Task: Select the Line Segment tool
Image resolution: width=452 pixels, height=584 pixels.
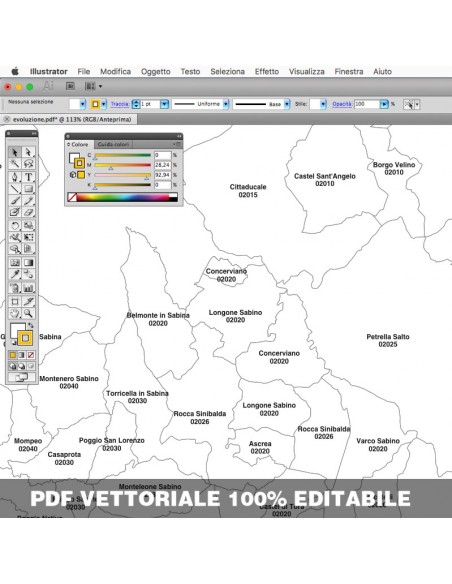Action: (15, 189)
